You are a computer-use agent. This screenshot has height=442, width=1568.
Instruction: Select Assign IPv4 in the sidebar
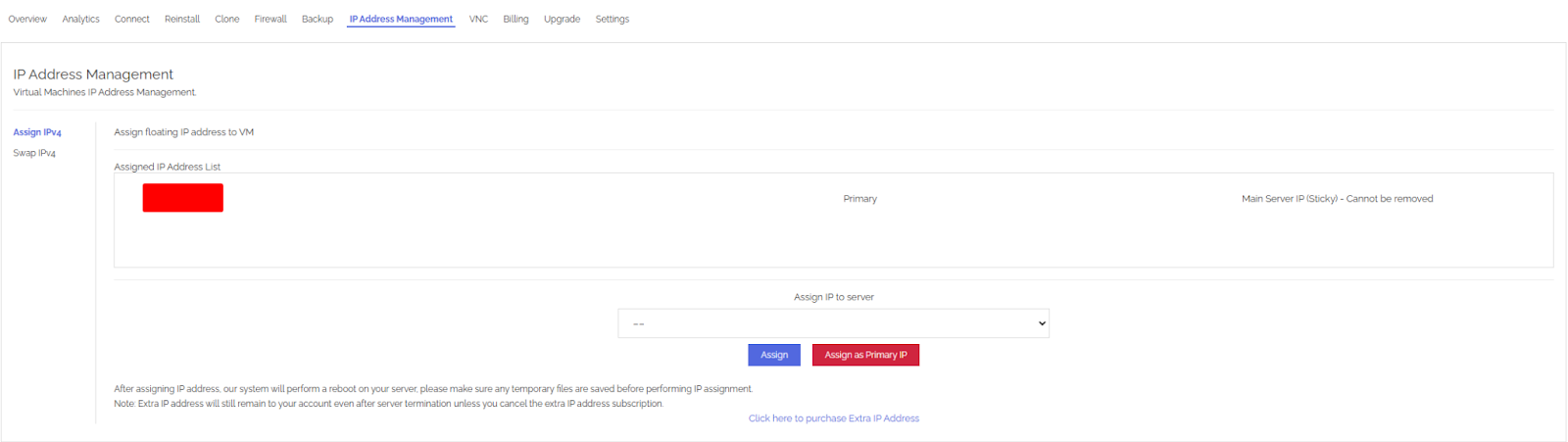pos(37,132)
